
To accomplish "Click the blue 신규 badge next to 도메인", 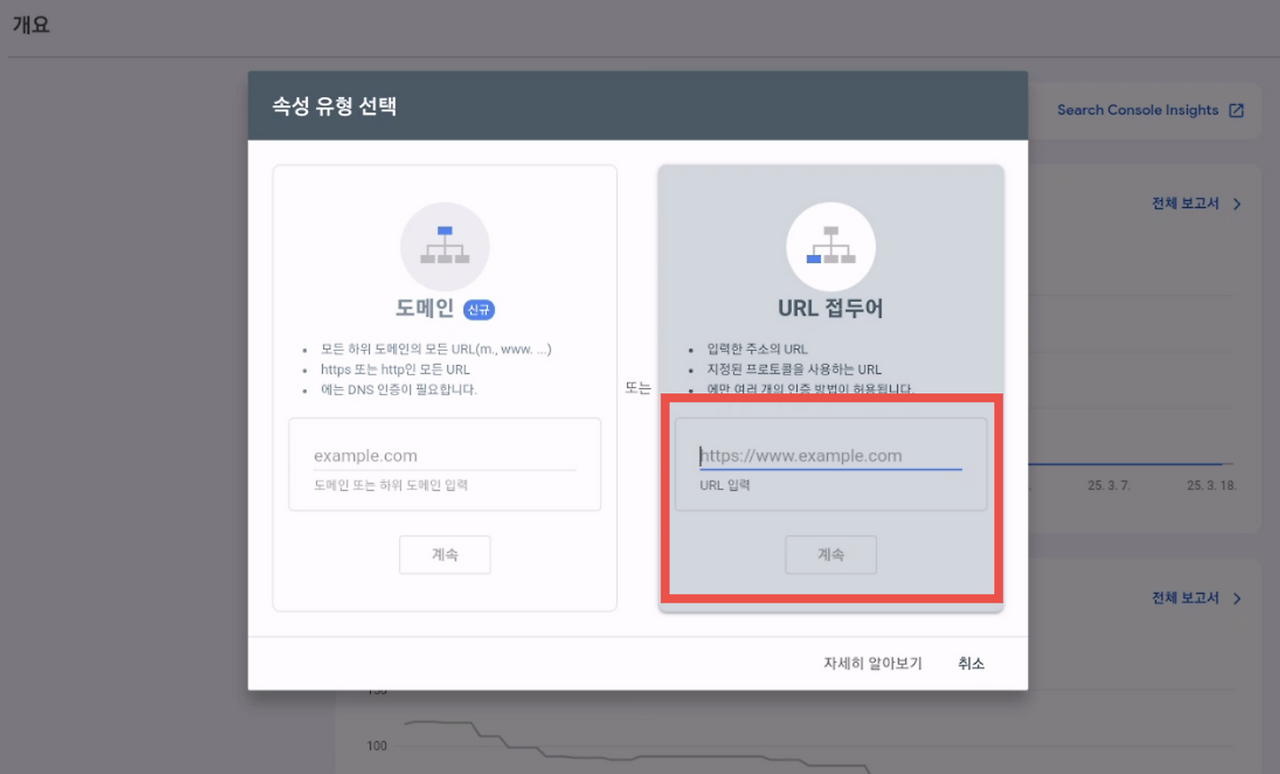I will click(x=478, y=310).
